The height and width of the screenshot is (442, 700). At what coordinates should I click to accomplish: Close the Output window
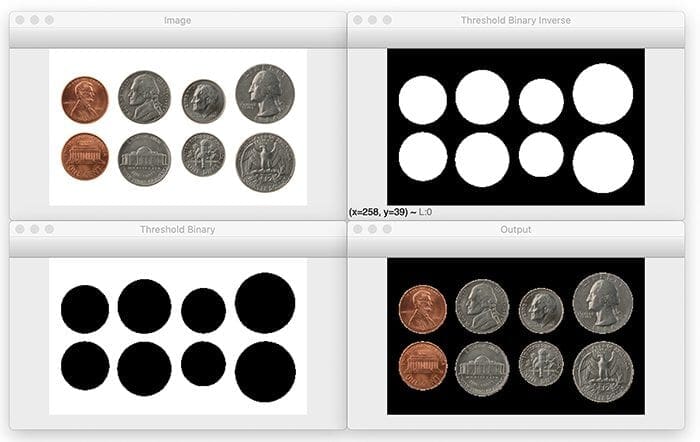point(357,230)
